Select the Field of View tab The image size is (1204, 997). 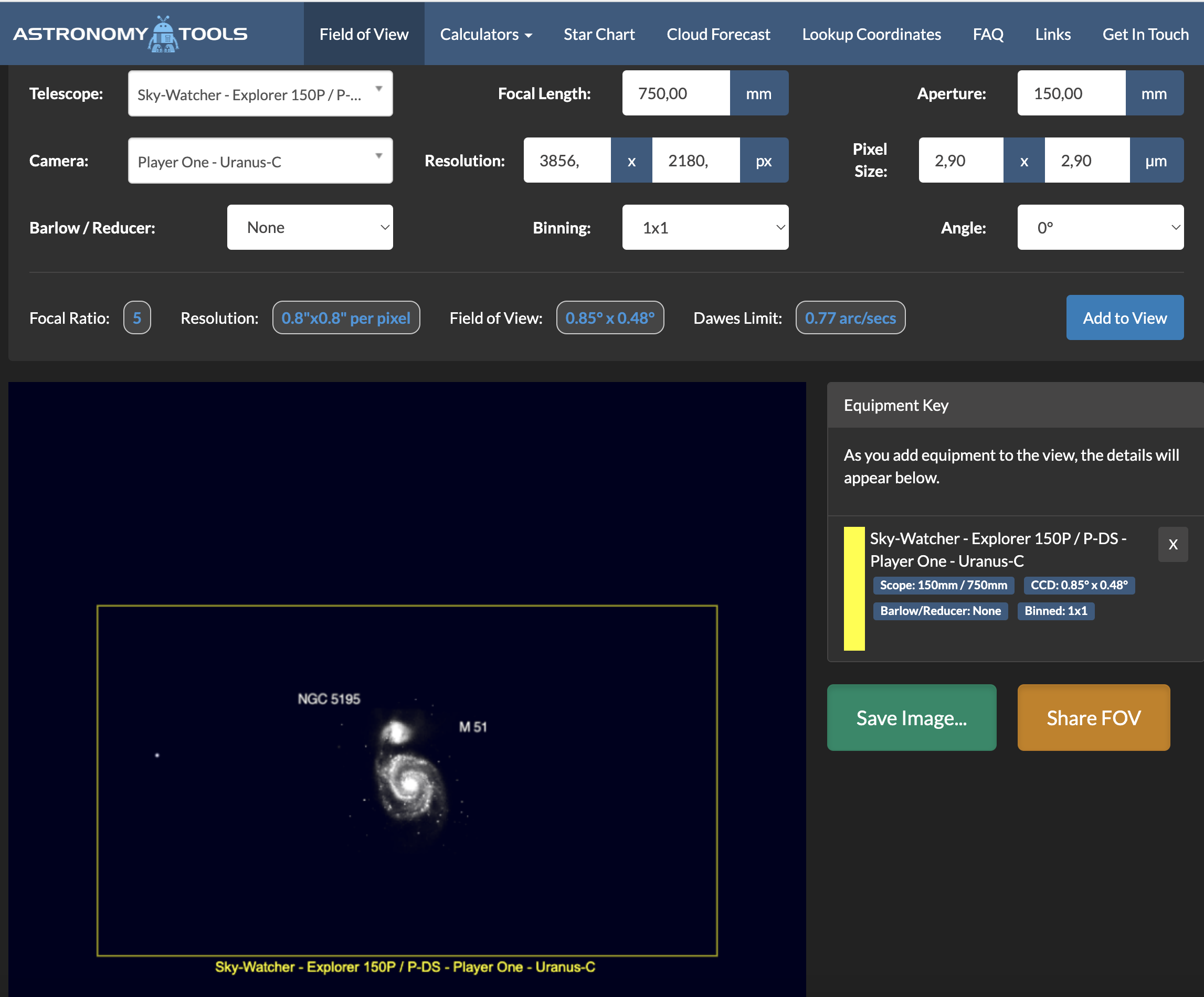tap(364, 35)
